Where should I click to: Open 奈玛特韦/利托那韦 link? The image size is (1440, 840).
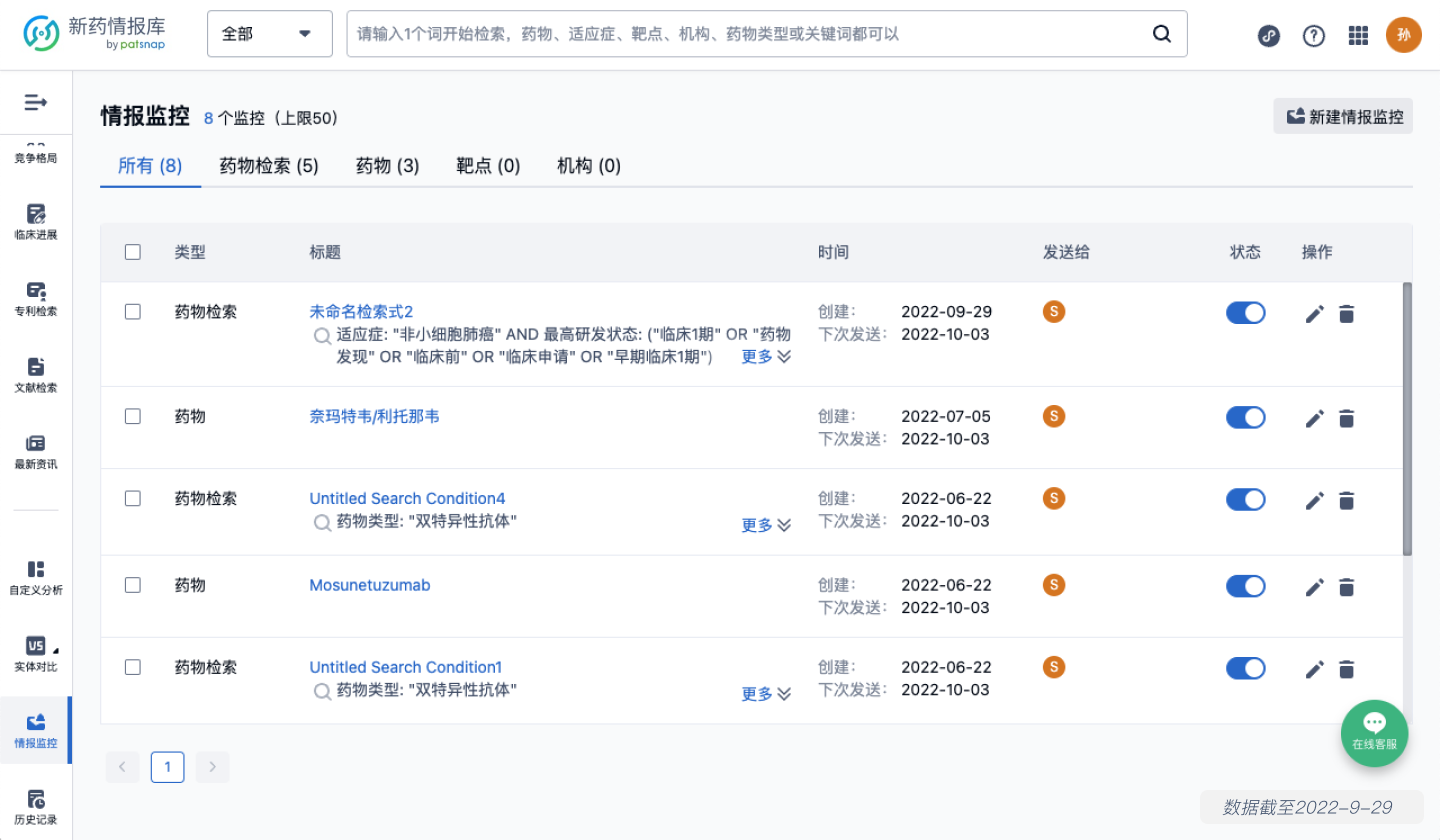[374, 416]
